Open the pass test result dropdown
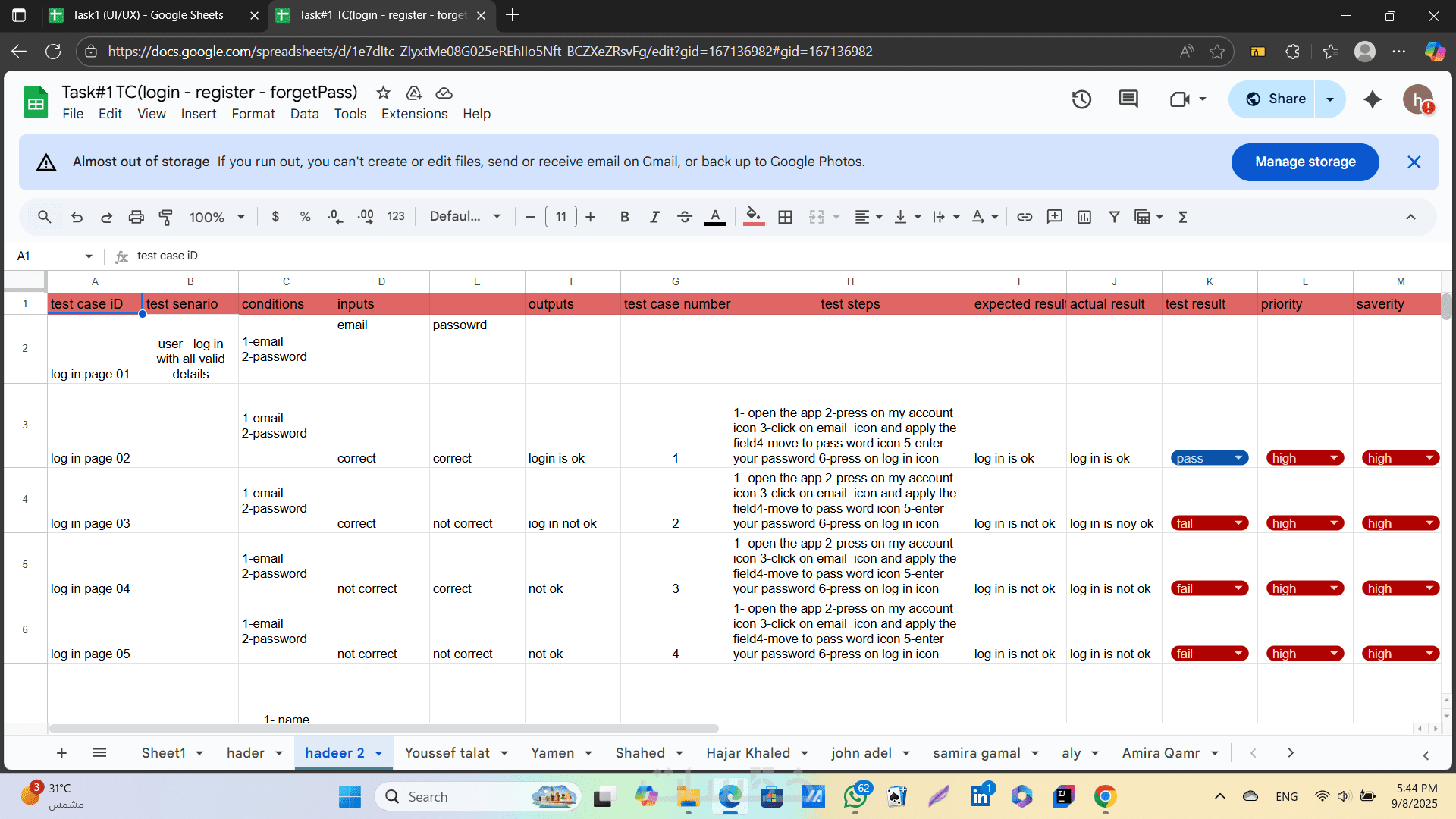The height and width of the screenshot is (819, 1456). (x=1238, y=458)
